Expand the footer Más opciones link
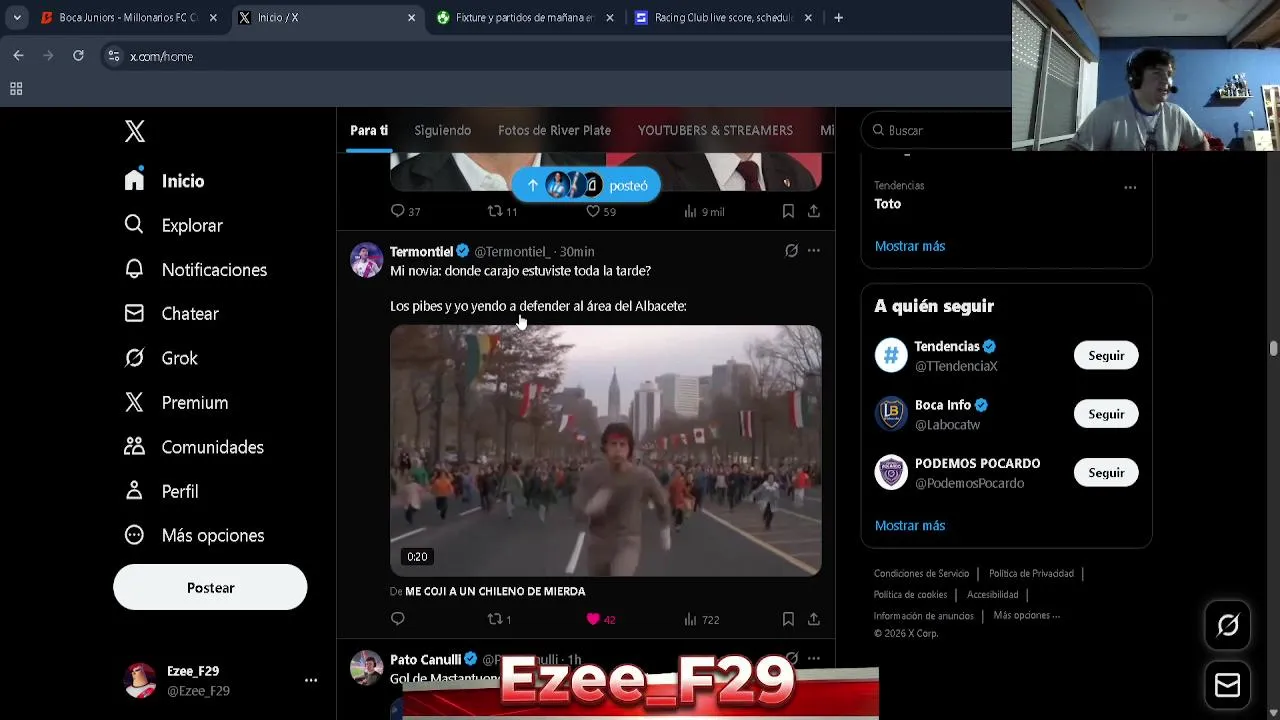1280x720 pixels. (x=1026, y=615)
